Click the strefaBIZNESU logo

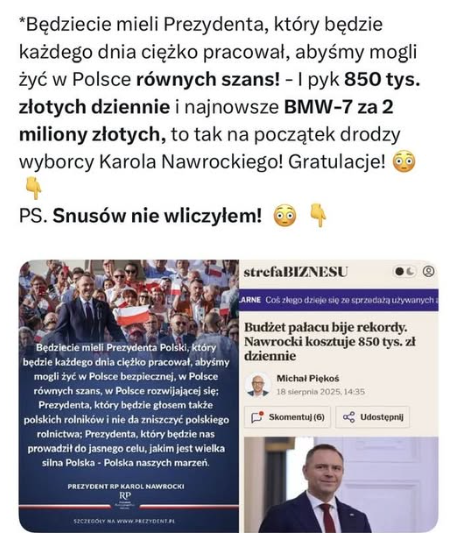coord(296,272)
